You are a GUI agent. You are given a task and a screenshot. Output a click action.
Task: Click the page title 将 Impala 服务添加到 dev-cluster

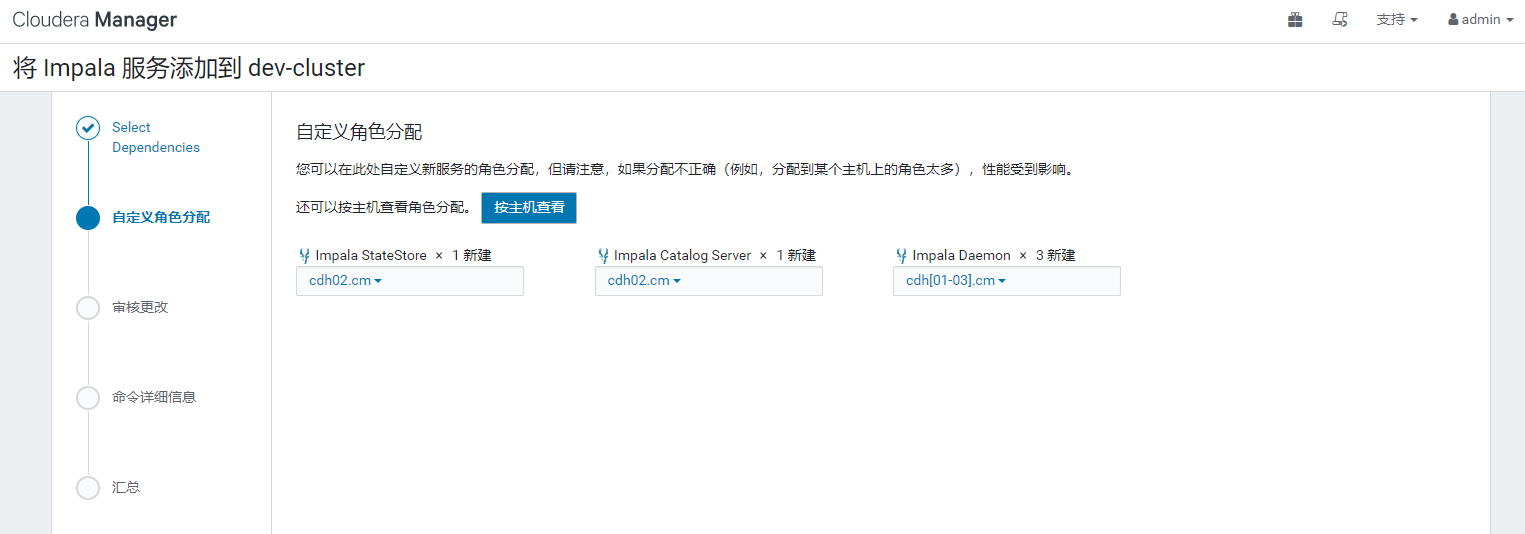(x=189, y=68)
